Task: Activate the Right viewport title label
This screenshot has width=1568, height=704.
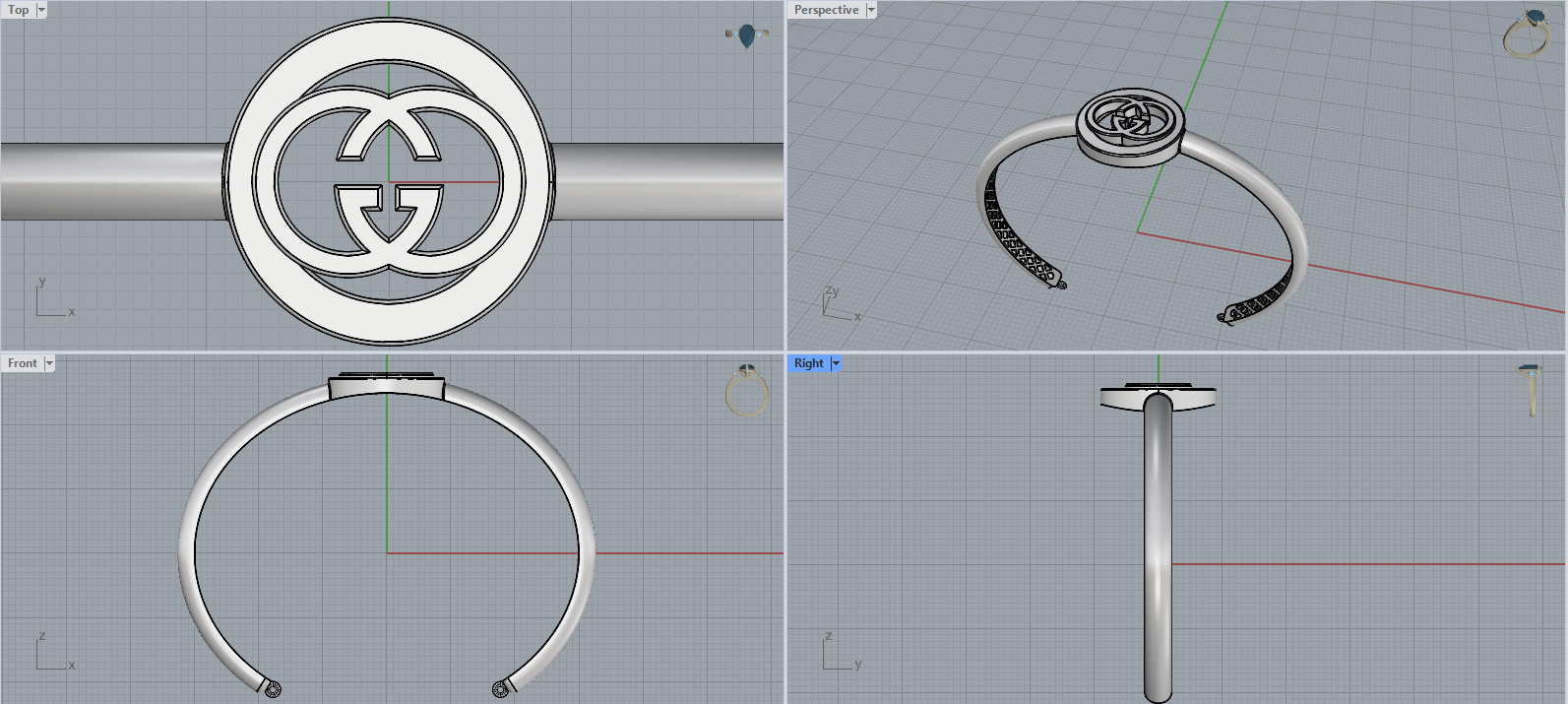Action: [809, 363]
